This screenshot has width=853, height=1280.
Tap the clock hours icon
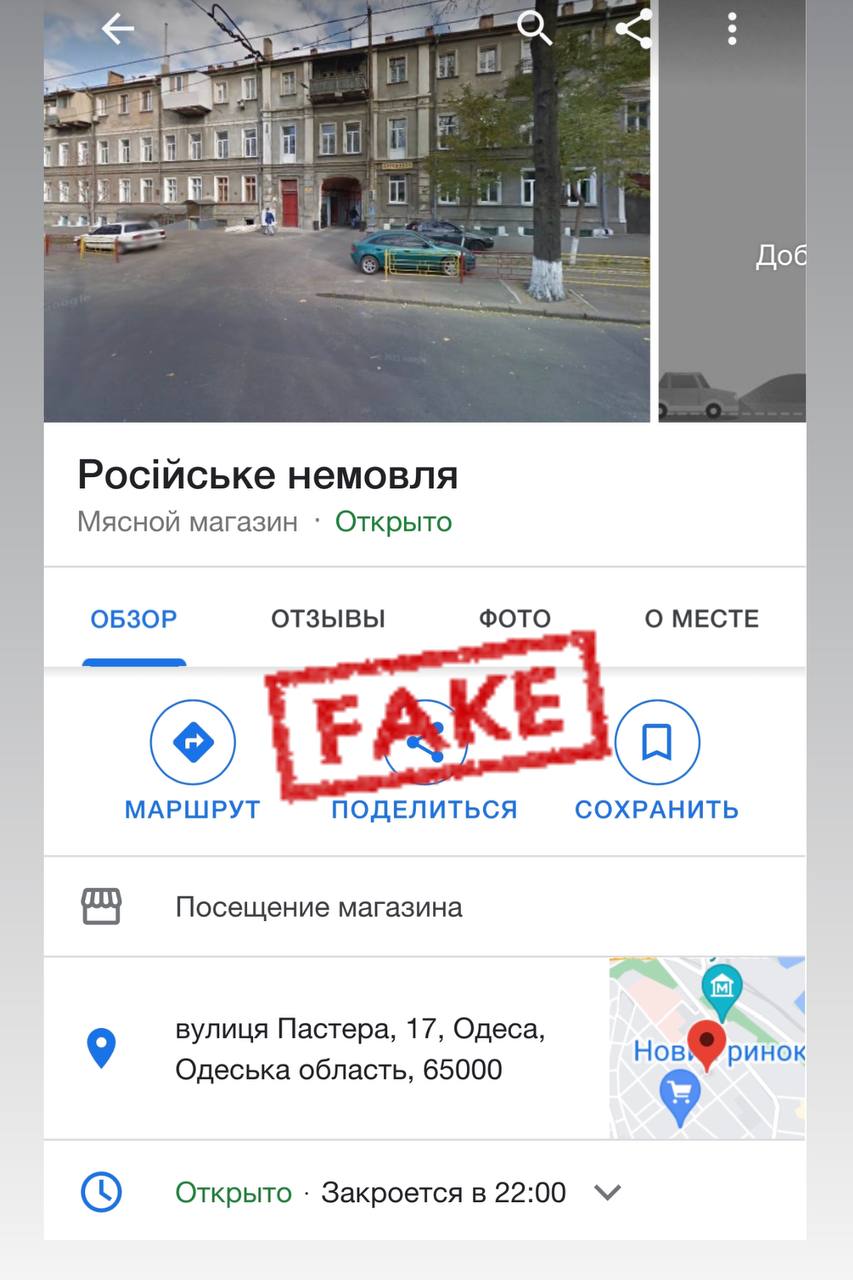(101, 1192)
